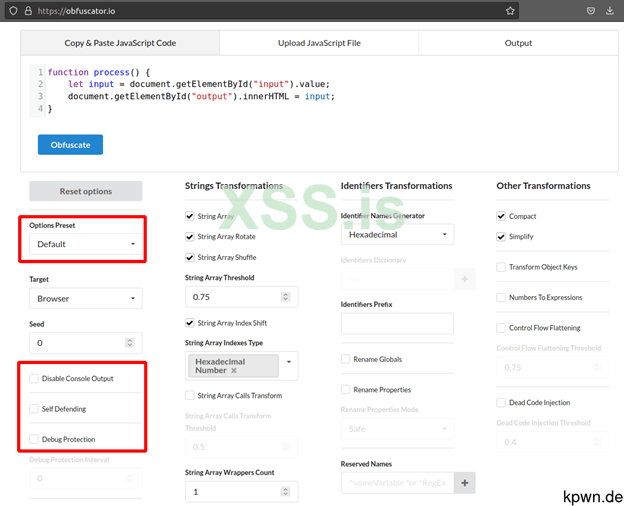The height and width of the screenshot is (506, 624).
Task: Enable the Rename Globals checkbox
Action: pos(345,359)
